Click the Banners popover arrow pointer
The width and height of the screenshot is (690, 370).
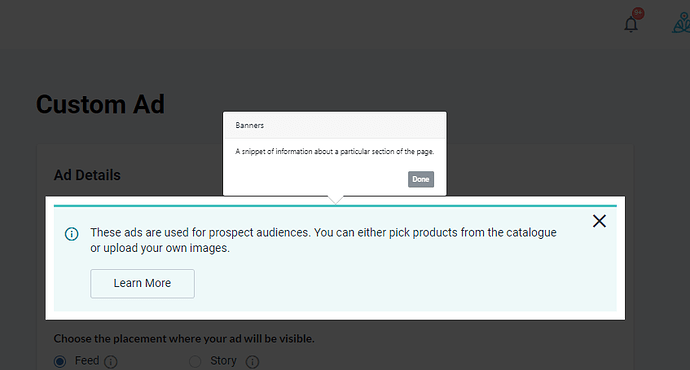click(335, 200)
